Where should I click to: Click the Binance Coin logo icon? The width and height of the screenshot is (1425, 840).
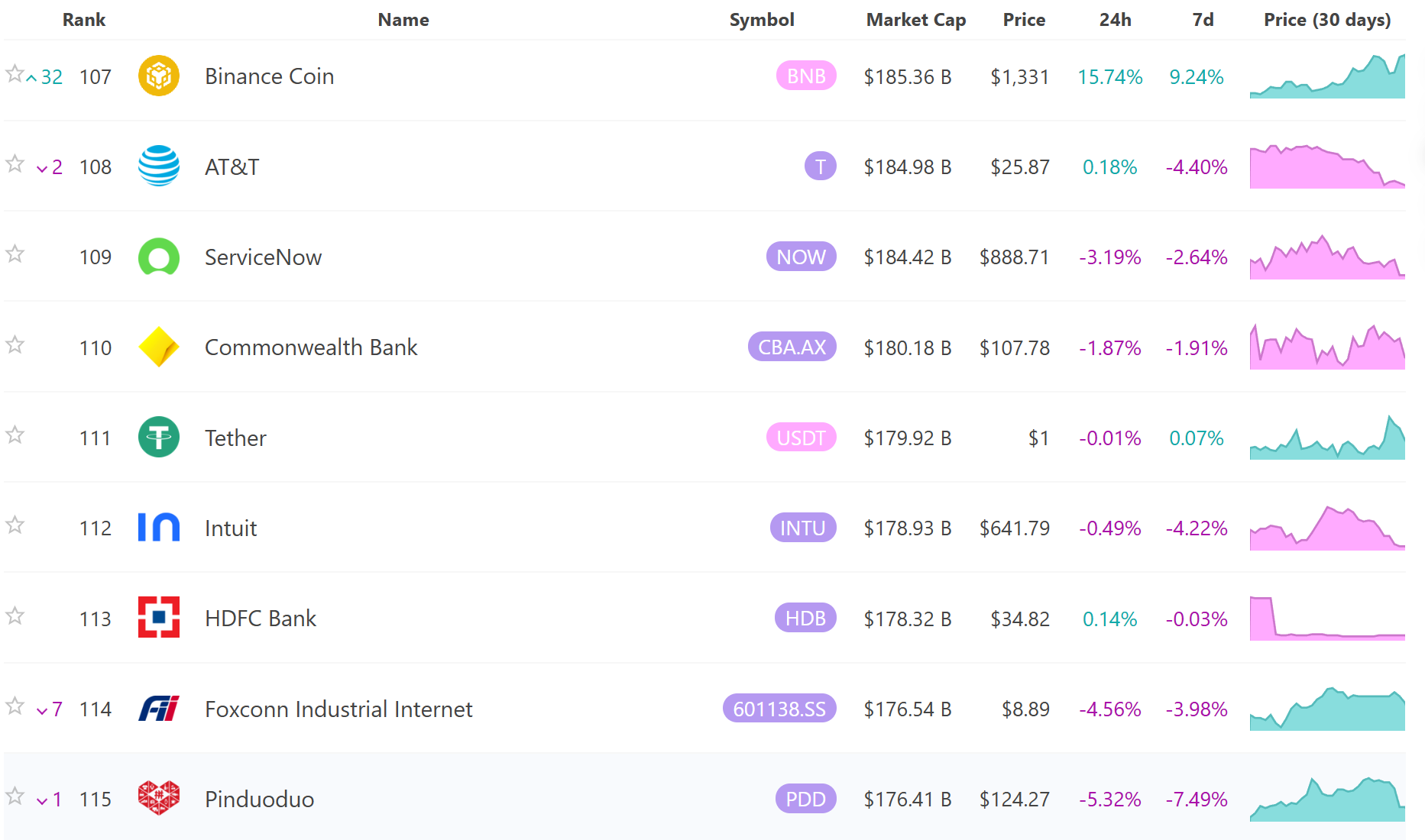click(158, 76)
